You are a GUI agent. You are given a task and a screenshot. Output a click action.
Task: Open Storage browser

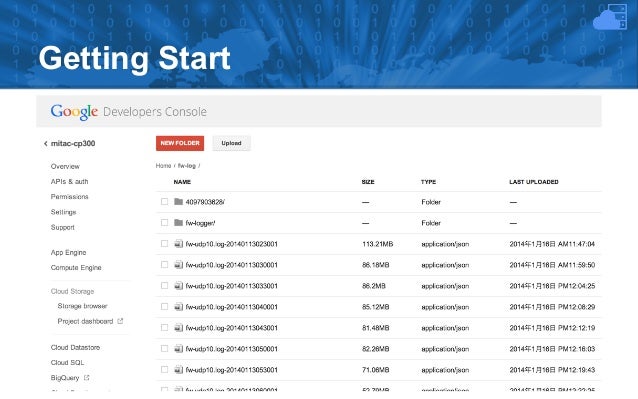pyautogui.click(x=83, y=306)
